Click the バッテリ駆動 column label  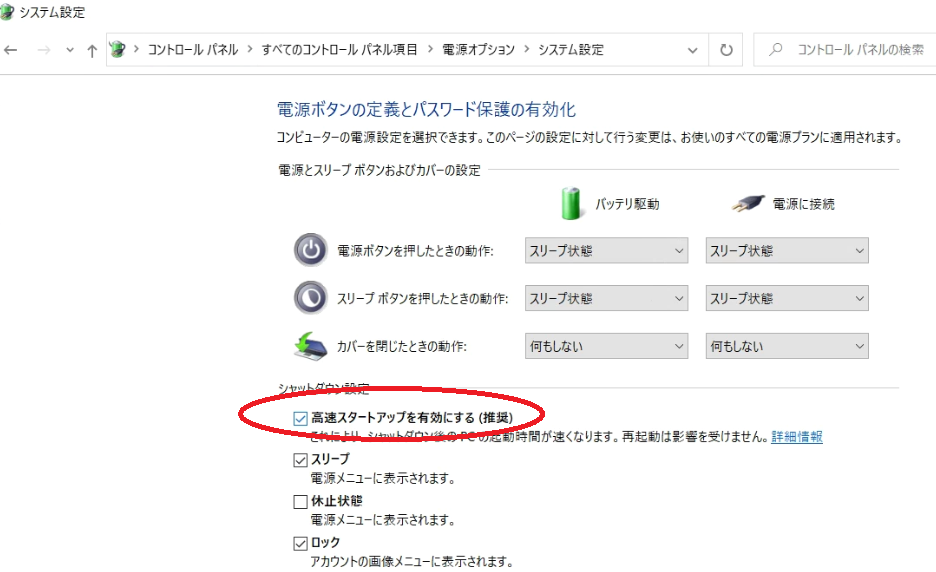point(627,204)
